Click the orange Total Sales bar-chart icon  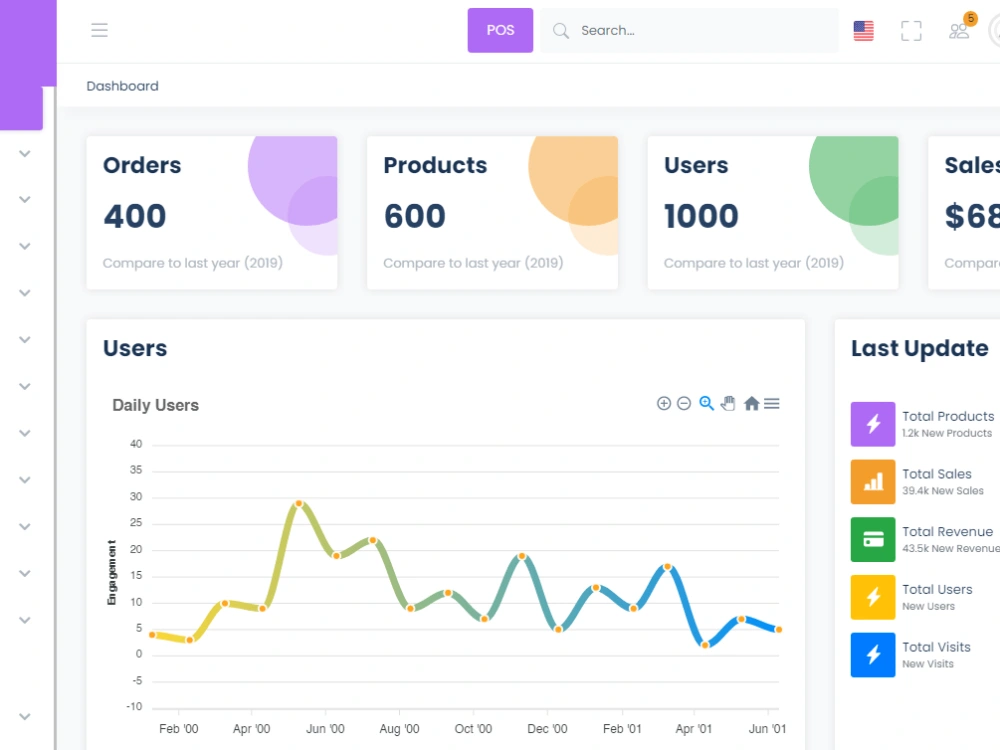[x=873, y=482]
